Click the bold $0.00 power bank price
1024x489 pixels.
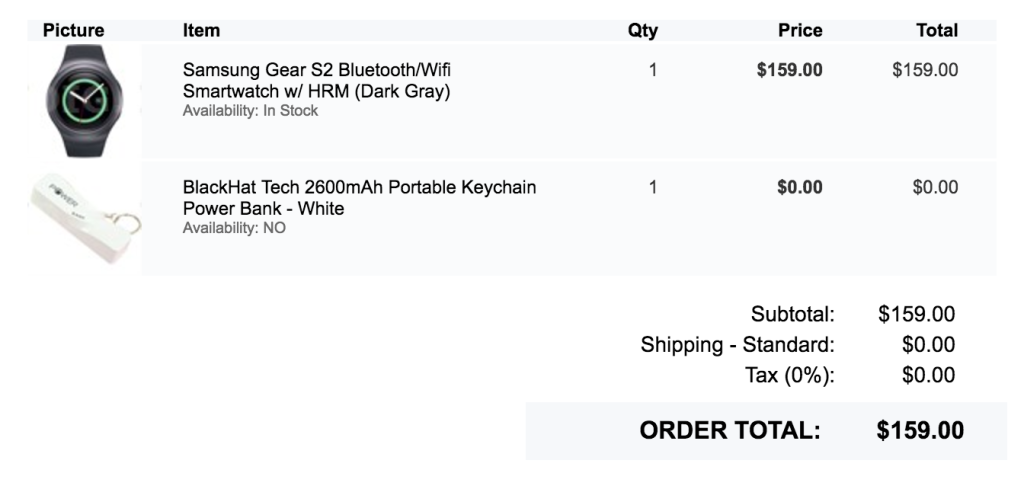[799, 187]
